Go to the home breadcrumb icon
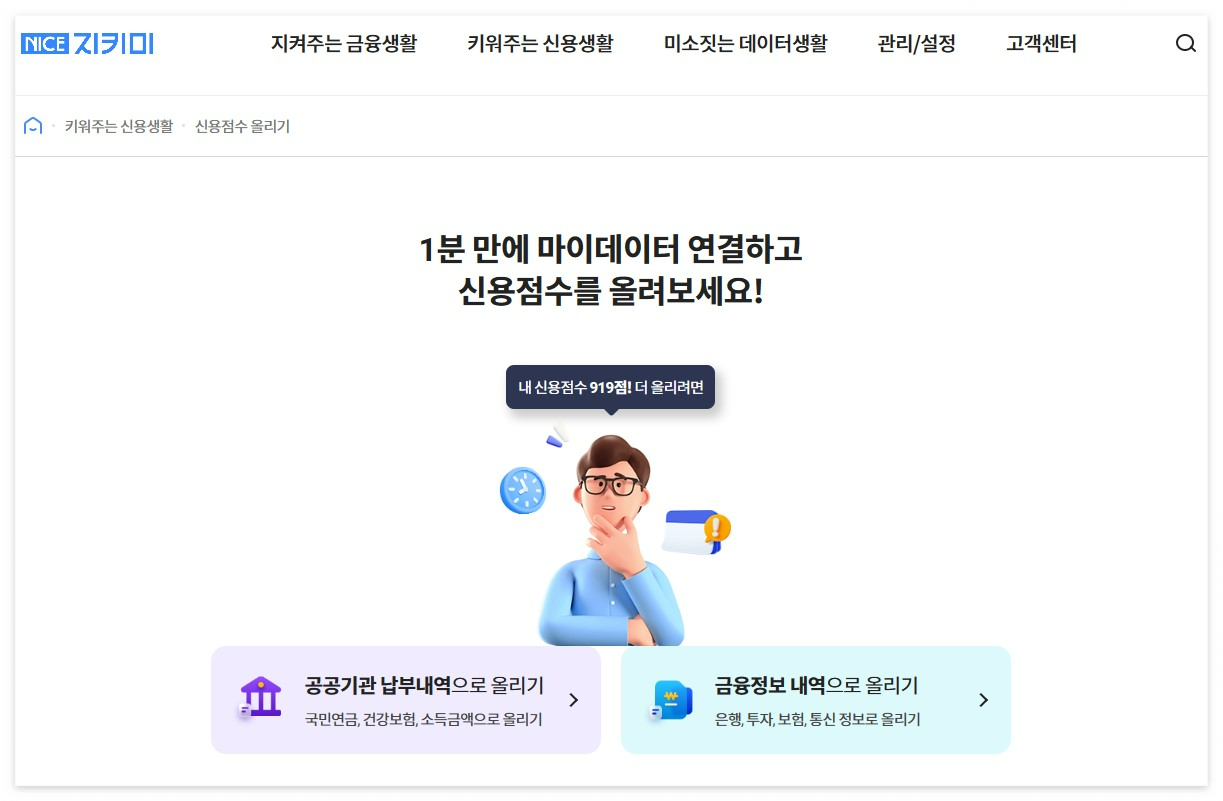Screen dimensions: 1223x801 (33, 126)
